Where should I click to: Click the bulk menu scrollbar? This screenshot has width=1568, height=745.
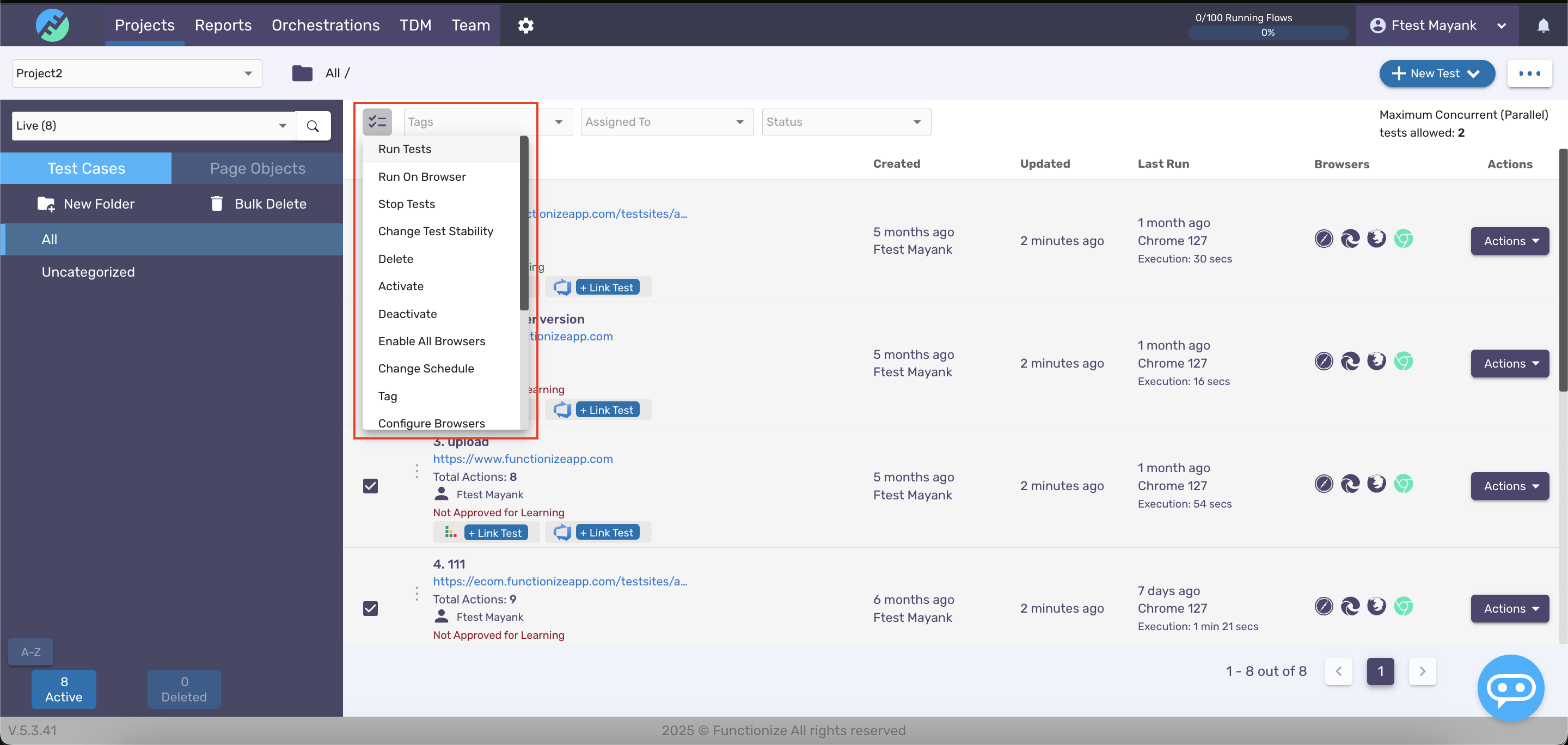tap(523, 223)
